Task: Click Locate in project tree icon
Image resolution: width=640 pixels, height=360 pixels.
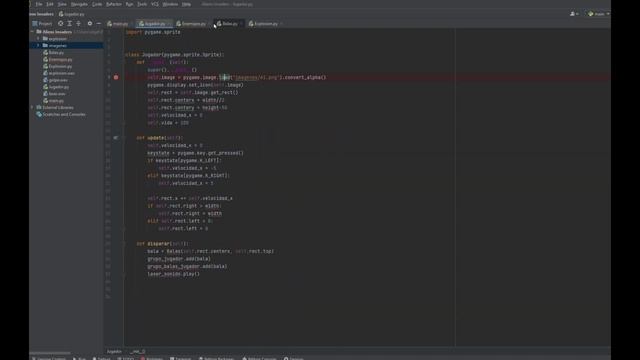Action: tap(60, 24)
